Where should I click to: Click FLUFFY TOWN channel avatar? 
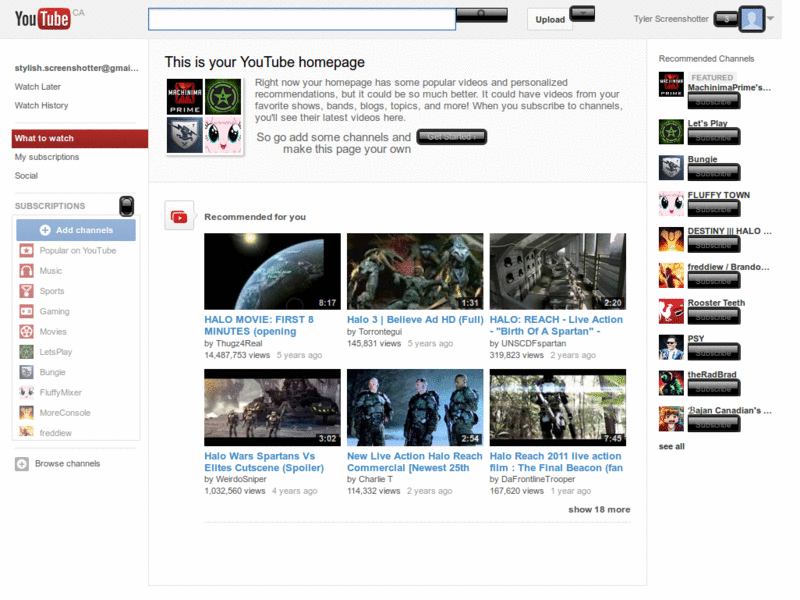[x=671, y=204]
